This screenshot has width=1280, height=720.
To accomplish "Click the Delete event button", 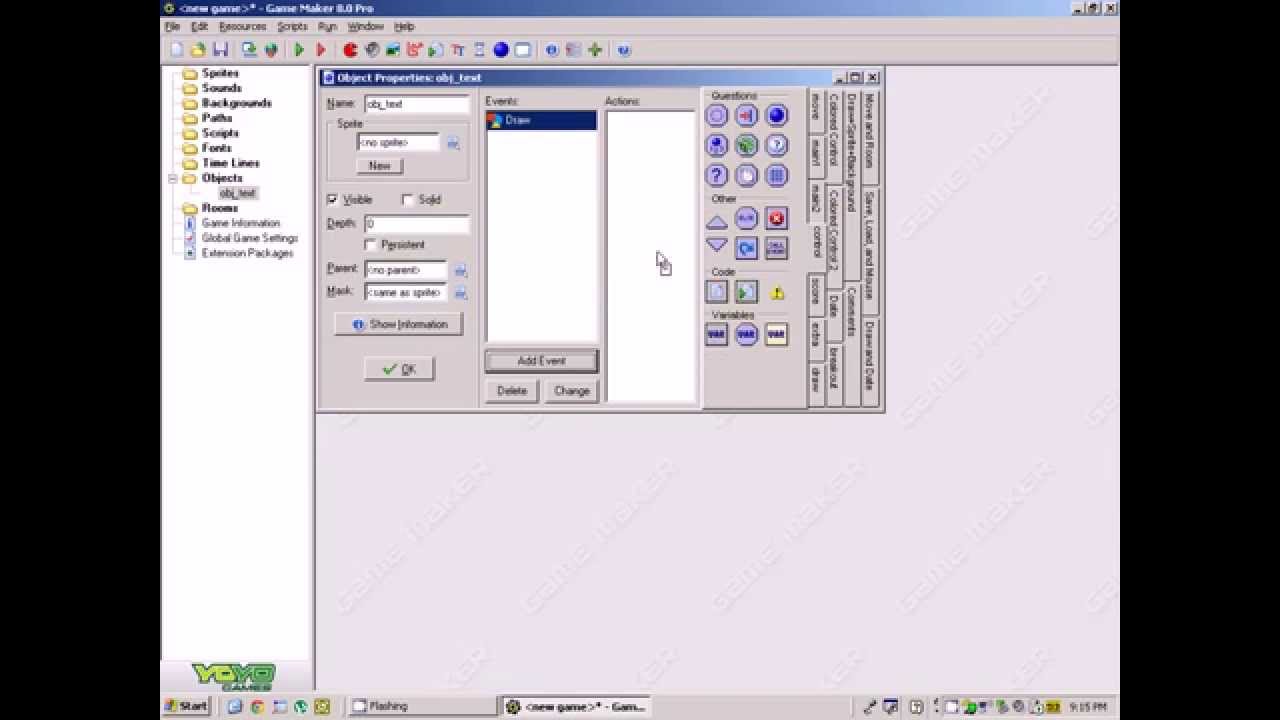I will (512, 391).
